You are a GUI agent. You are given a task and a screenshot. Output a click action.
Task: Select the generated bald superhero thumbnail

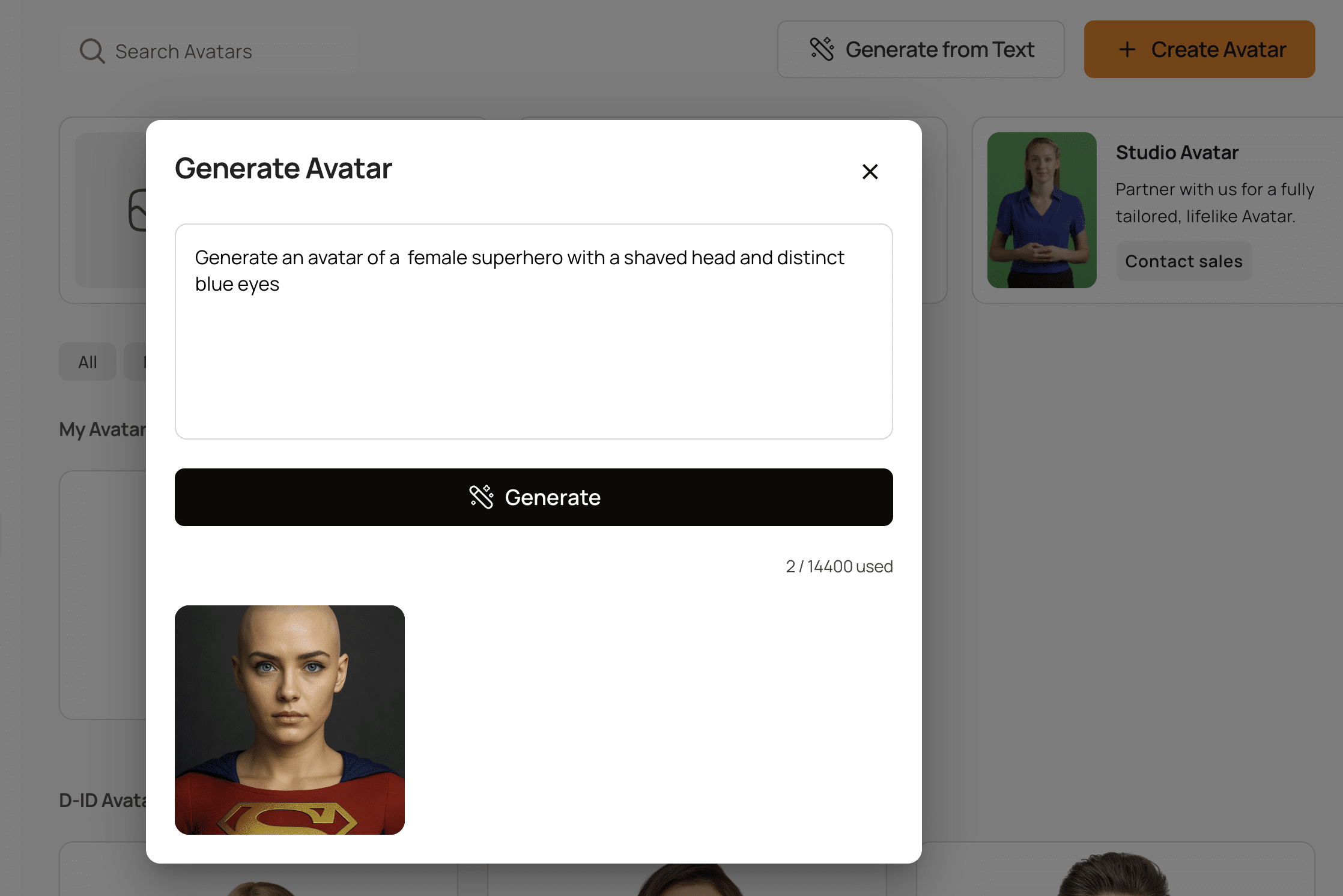[290, 719]
